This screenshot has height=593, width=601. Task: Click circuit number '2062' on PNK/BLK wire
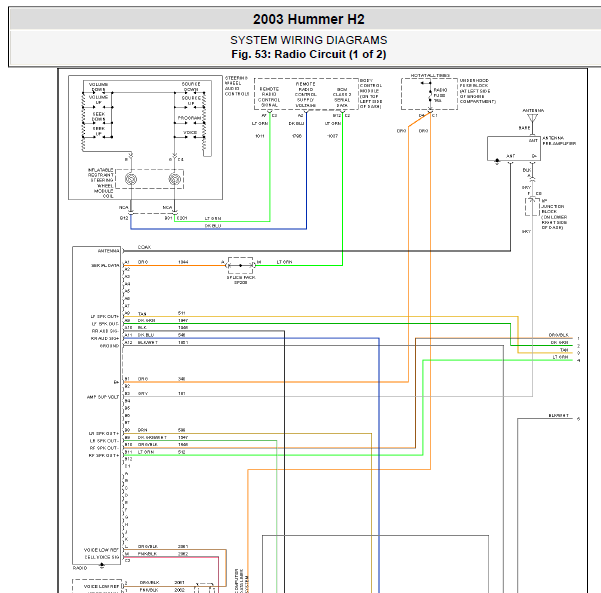click(x=183, y=554)
